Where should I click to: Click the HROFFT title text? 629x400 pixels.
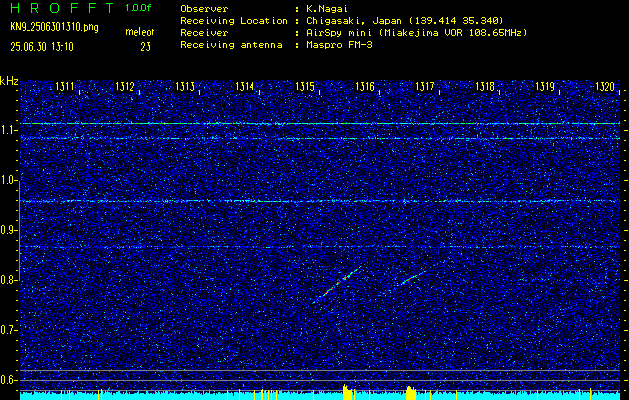point(62,8)
